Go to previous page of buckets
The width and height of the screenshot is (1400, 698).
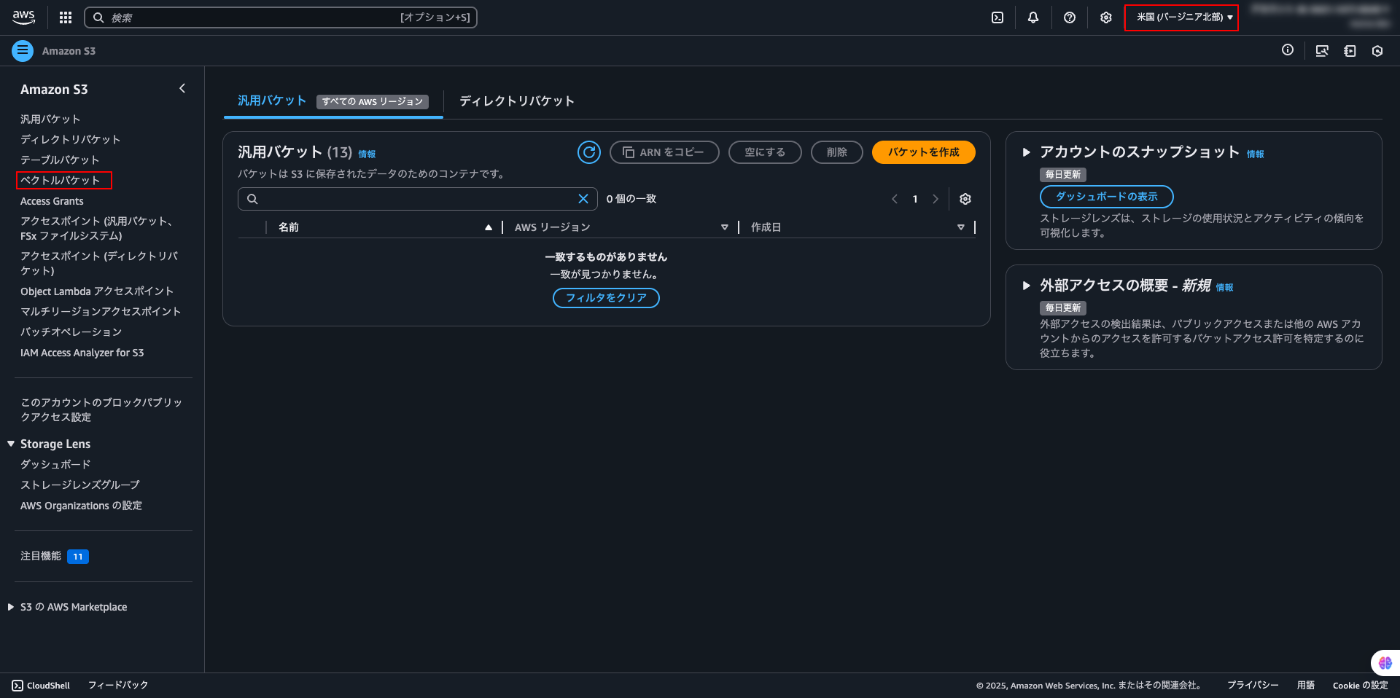tap(895, 199)
